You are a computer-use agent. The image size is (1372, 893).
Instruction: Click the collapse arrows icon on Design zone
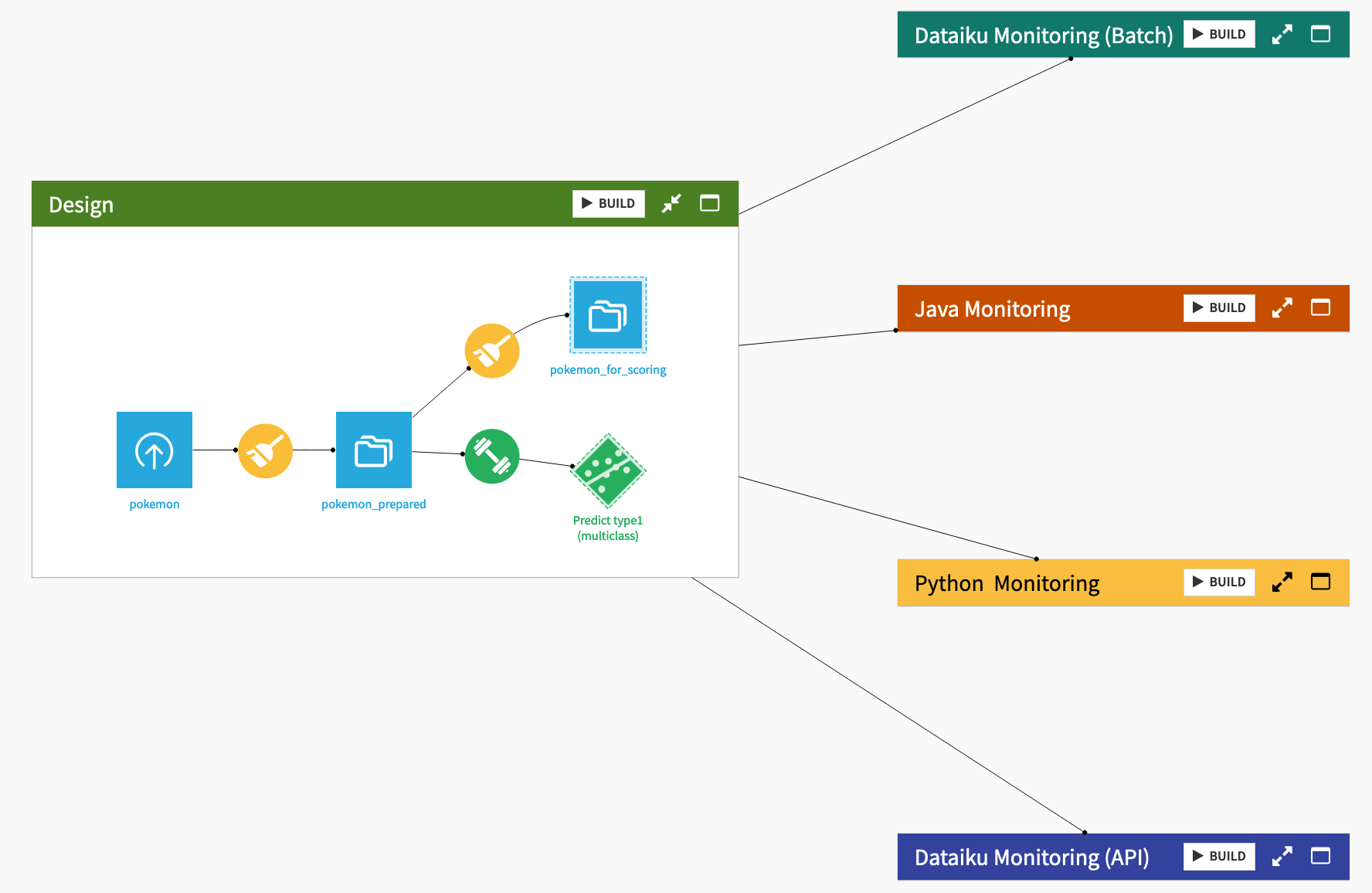tap(671, 203)
